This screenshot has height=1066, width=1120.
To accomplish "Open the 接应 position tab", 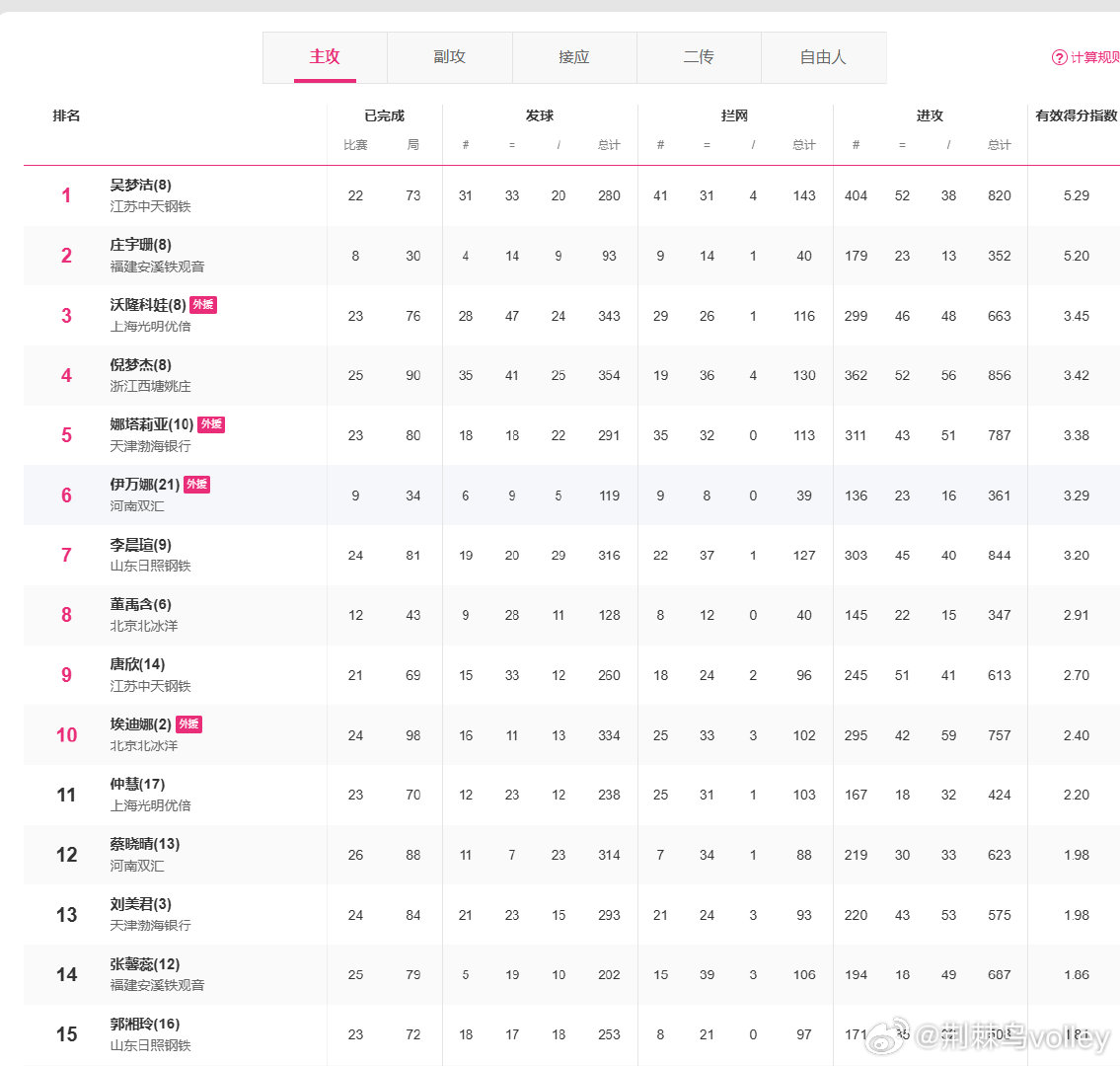I will pyautogui.click(x=573, y=57).
